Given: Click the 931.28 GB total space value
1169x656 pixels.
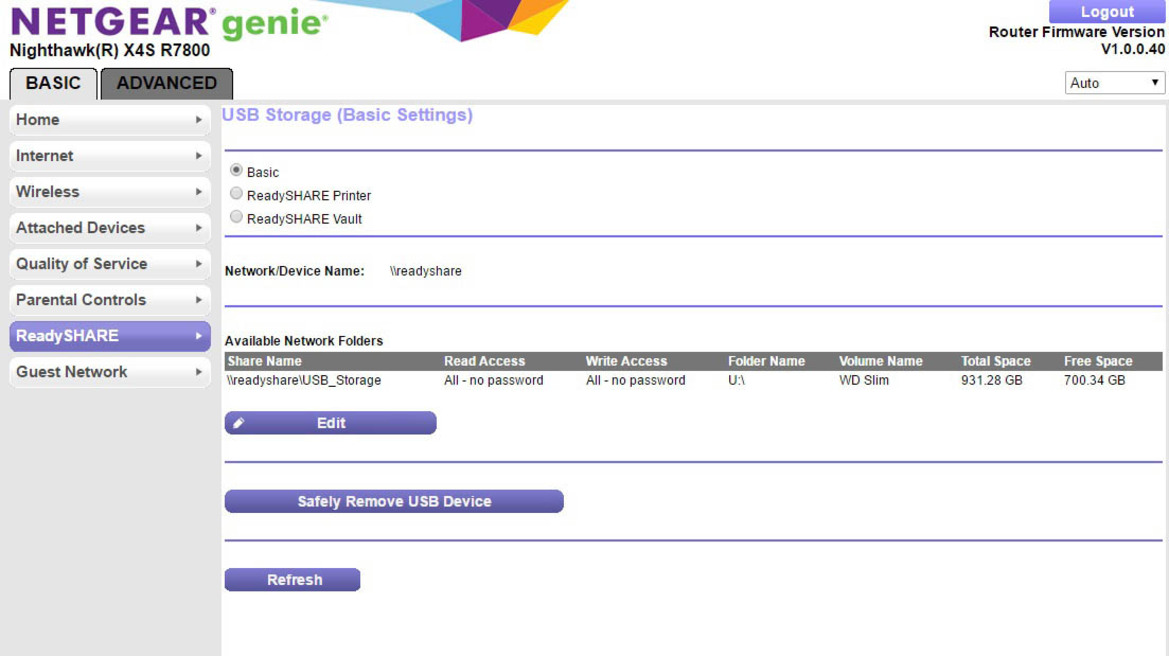Looking at the screenshot, I should [x=992, y=380].
